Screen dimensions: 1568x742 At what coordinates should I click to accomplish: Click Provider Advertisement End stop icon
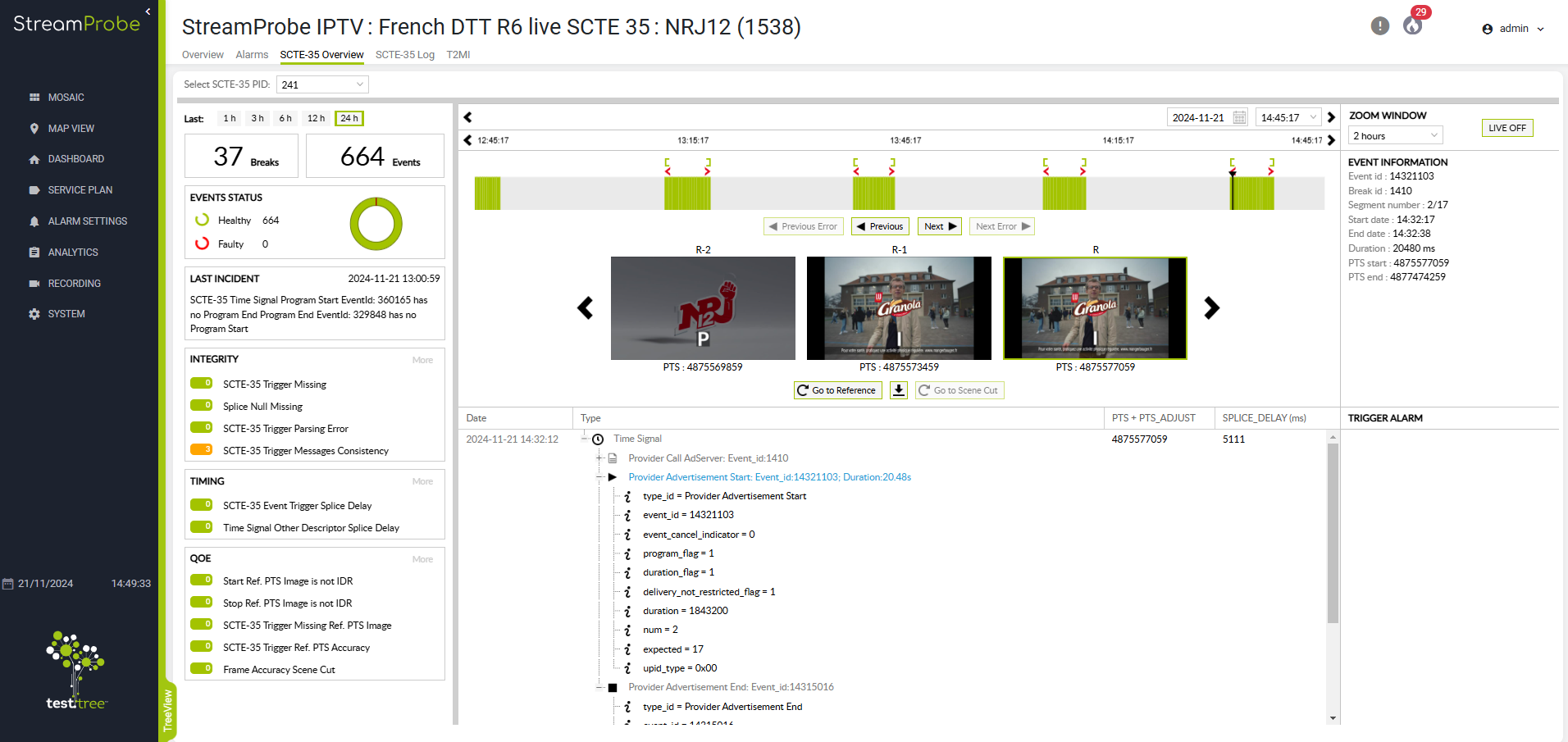pyautogui.click(x=612, y=688)
